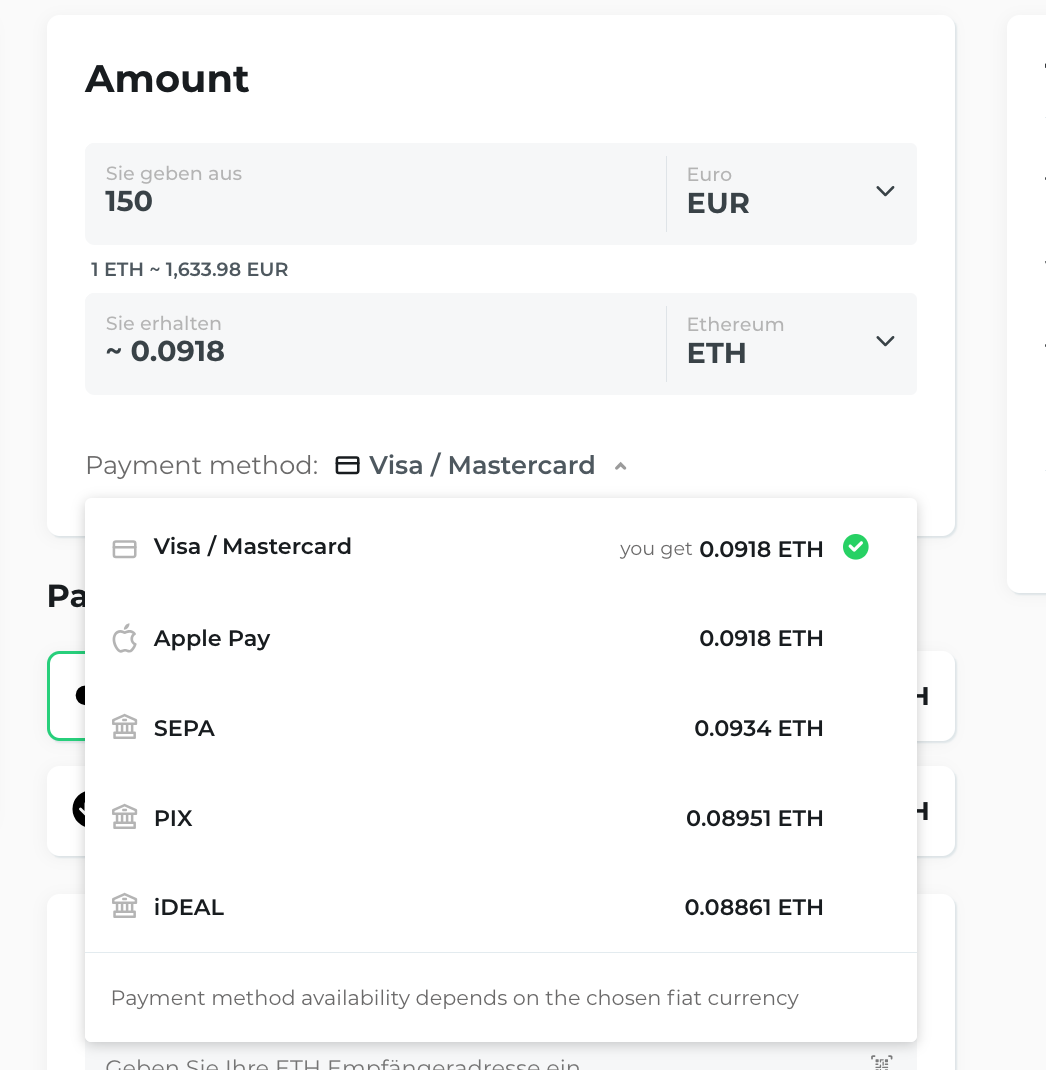Select the Visa / Mastercard payment option
Image resolution: width=1046 pixels, height=1070 pixels.
click(253, 547)
